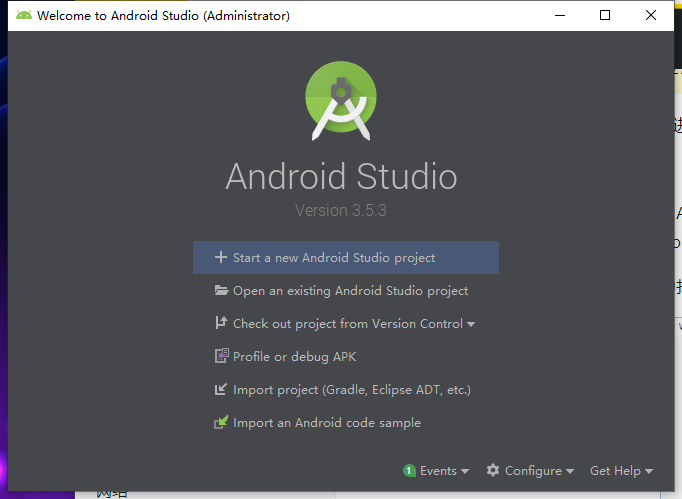Click the version control checkout icon

coord(221,323)
